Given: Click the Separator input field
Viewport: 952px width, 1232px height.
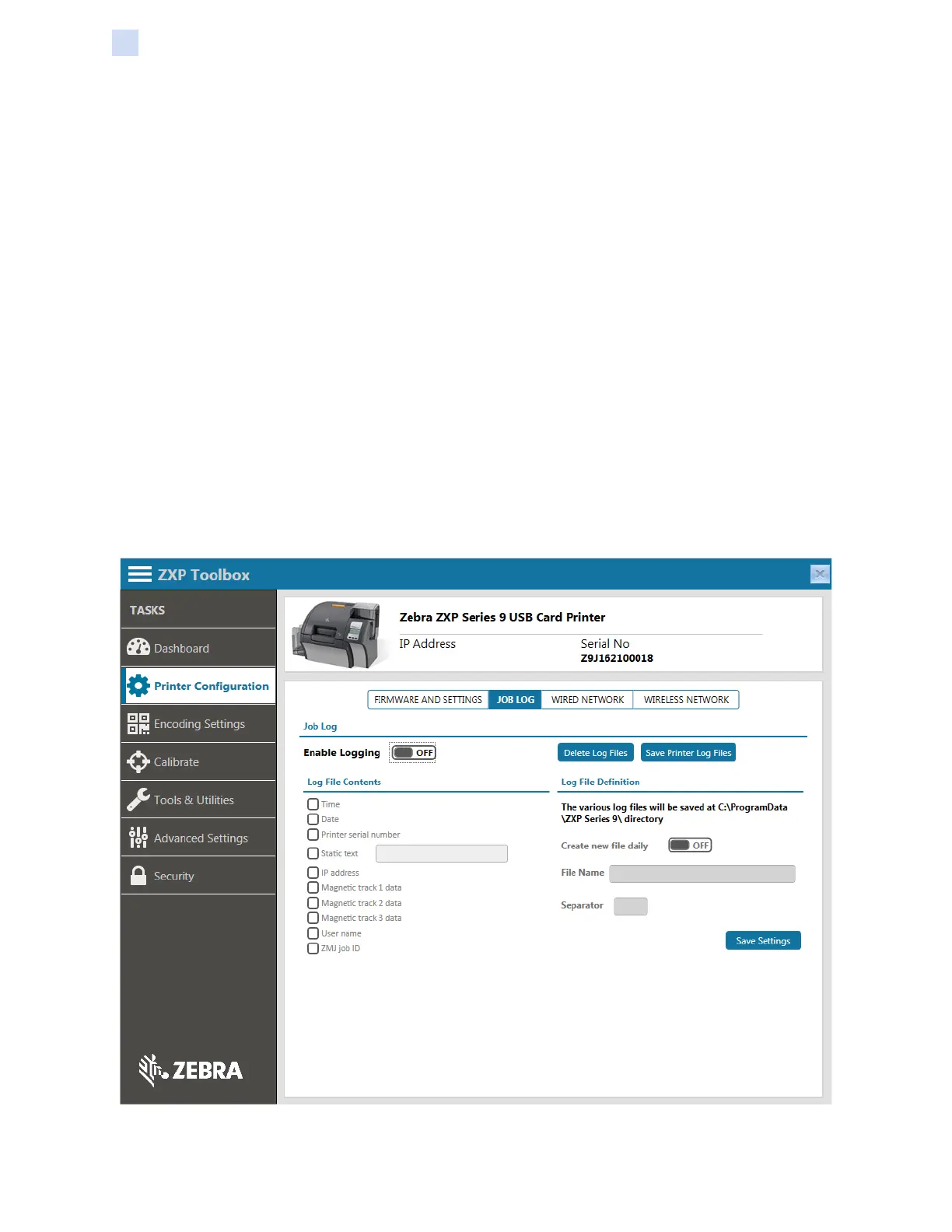Looking at the screenshot, I should (x=631, y=906).
